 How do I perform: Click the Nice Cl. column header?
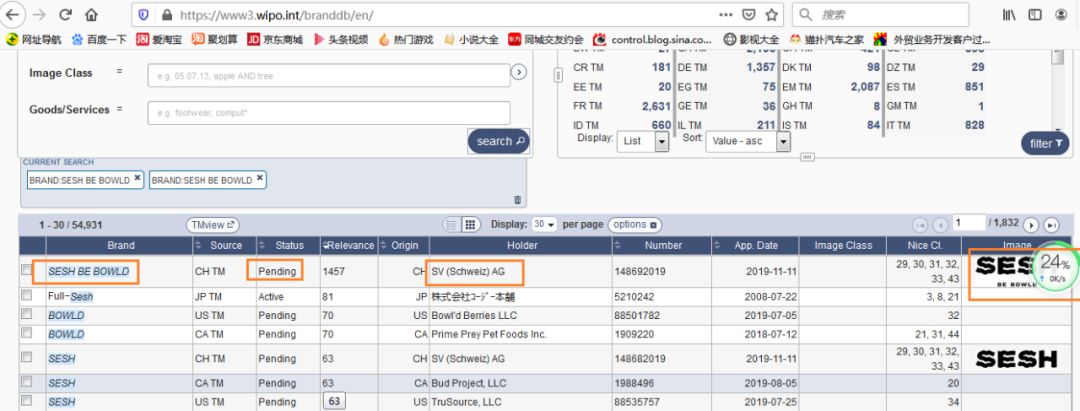coord(924,245)
